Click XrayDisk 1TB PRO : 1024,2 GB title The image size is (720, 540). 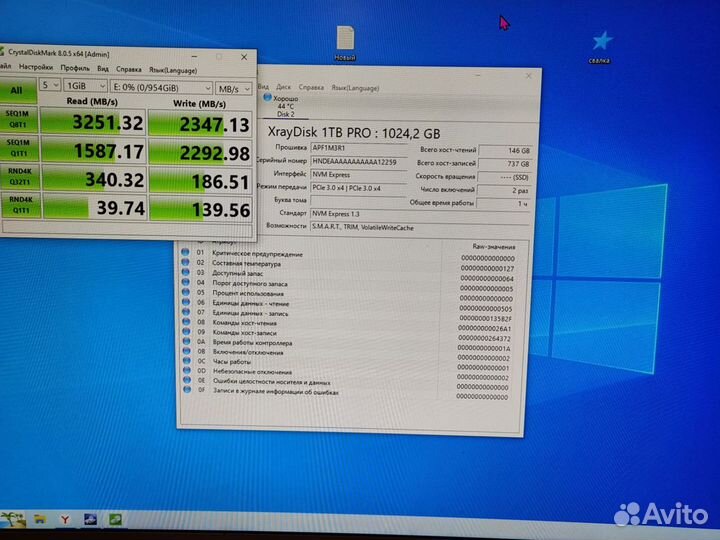pos(354,133)
